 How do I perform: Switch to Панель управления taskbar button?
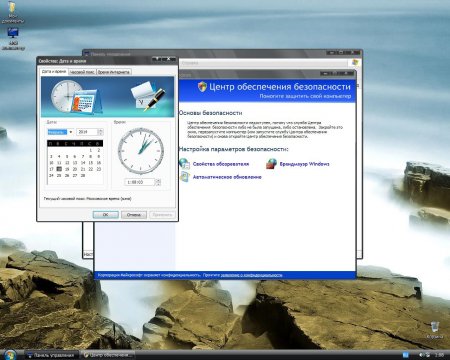point(52,355)
